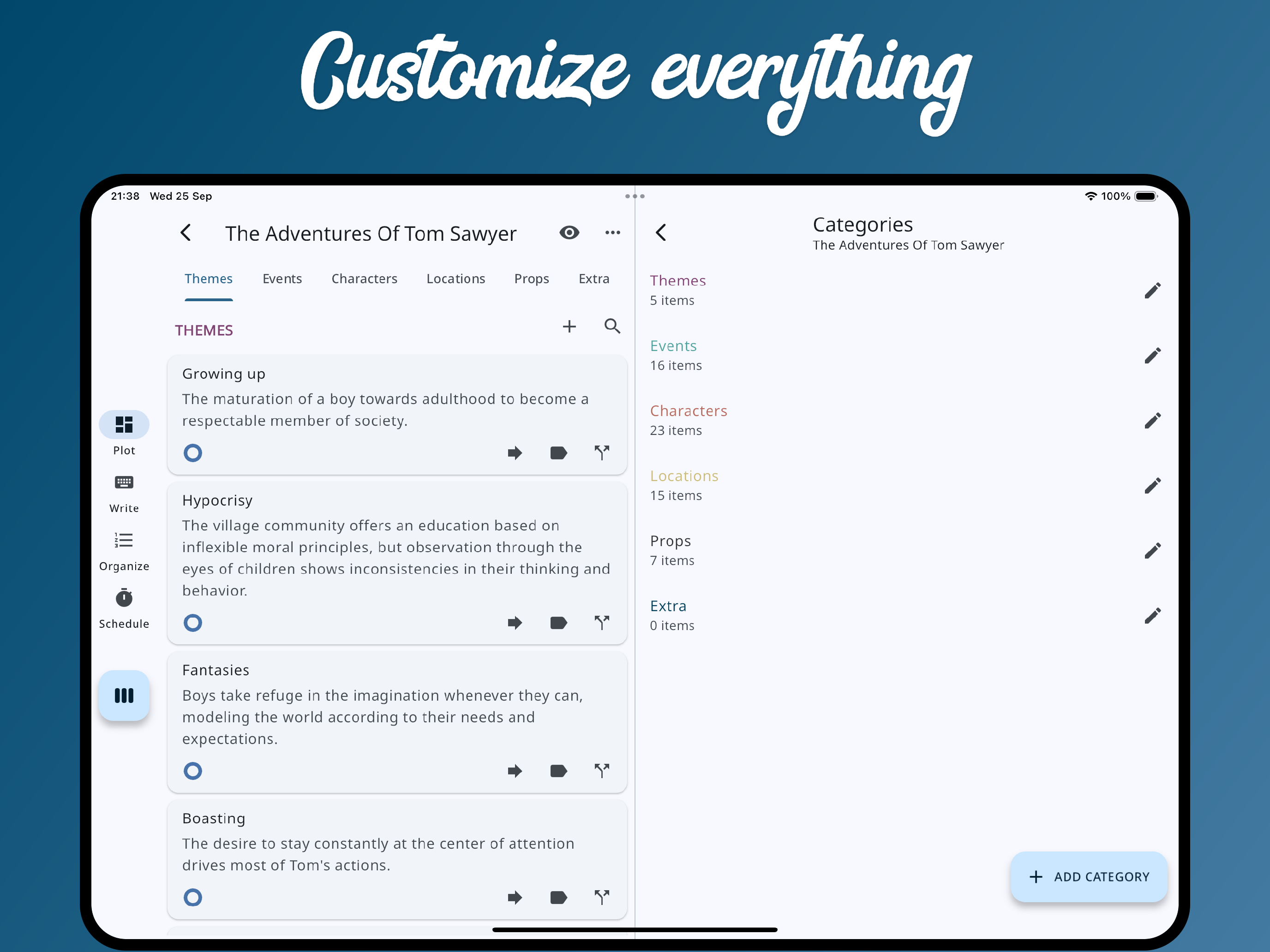The height and width of the screenshot is (952, 1270).
Task: Click the branch icon on Growing up card
Action: pyautogui.click(x=602, y=453)
